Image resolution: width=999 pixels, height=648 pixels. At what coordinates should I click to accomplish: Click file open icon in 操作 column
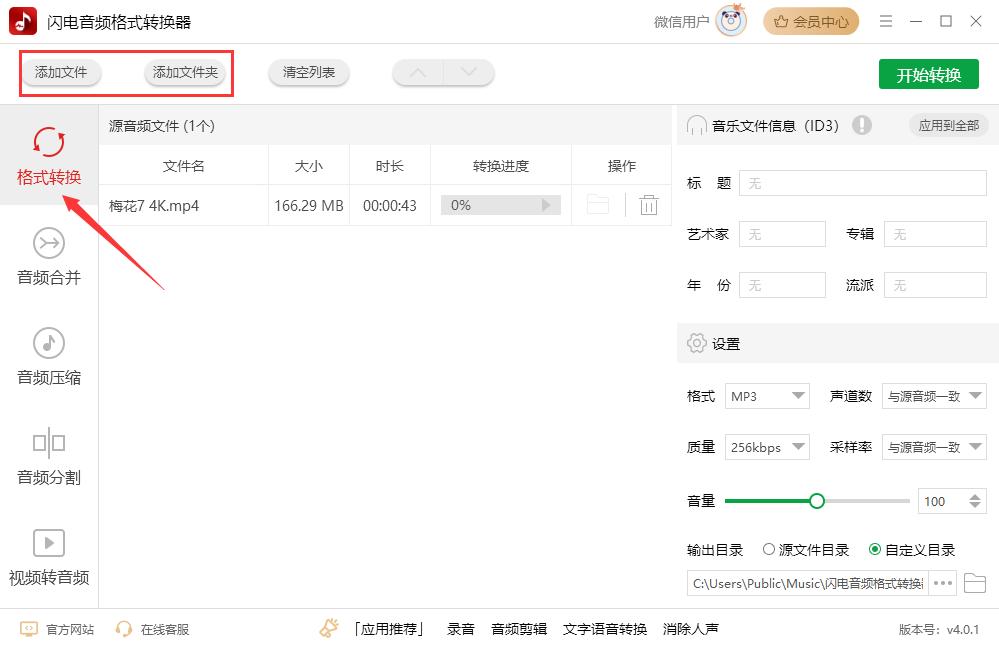pos(597,205)
